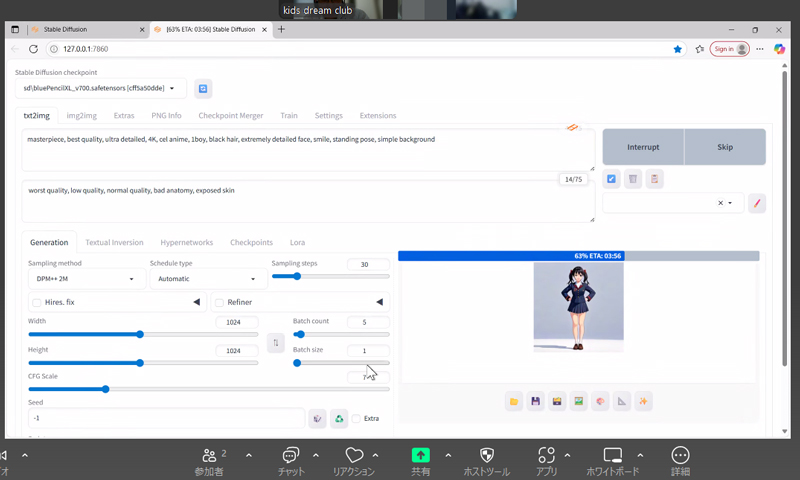Open the Extensions tab
Viewport: 800px width, 480px height.
[x=378, y=116]
